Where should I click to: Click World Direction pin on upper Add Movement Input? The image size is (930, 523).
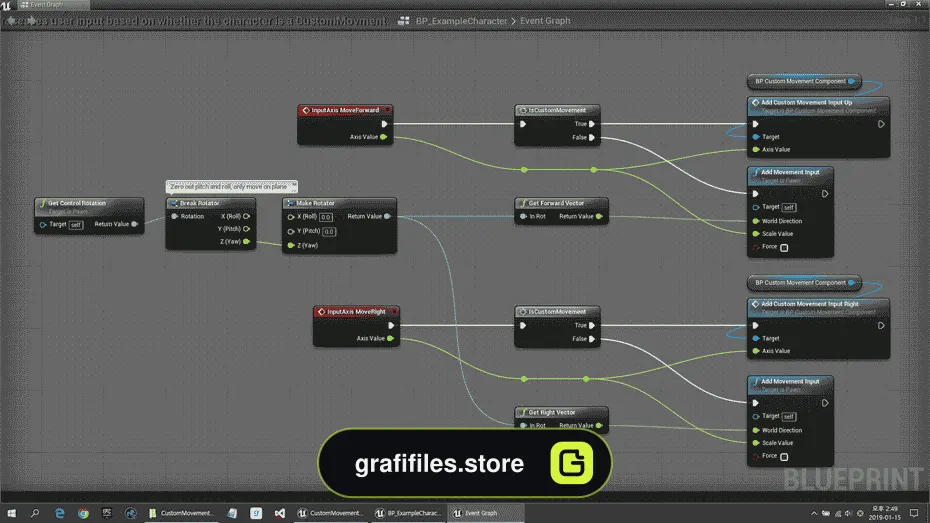[x=756, y=221]
